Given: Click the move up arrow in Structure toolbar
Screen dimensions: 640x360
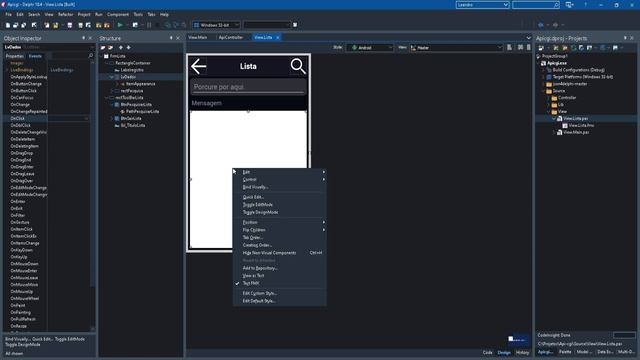Looking at the screenshot, I should click(121, 48).
